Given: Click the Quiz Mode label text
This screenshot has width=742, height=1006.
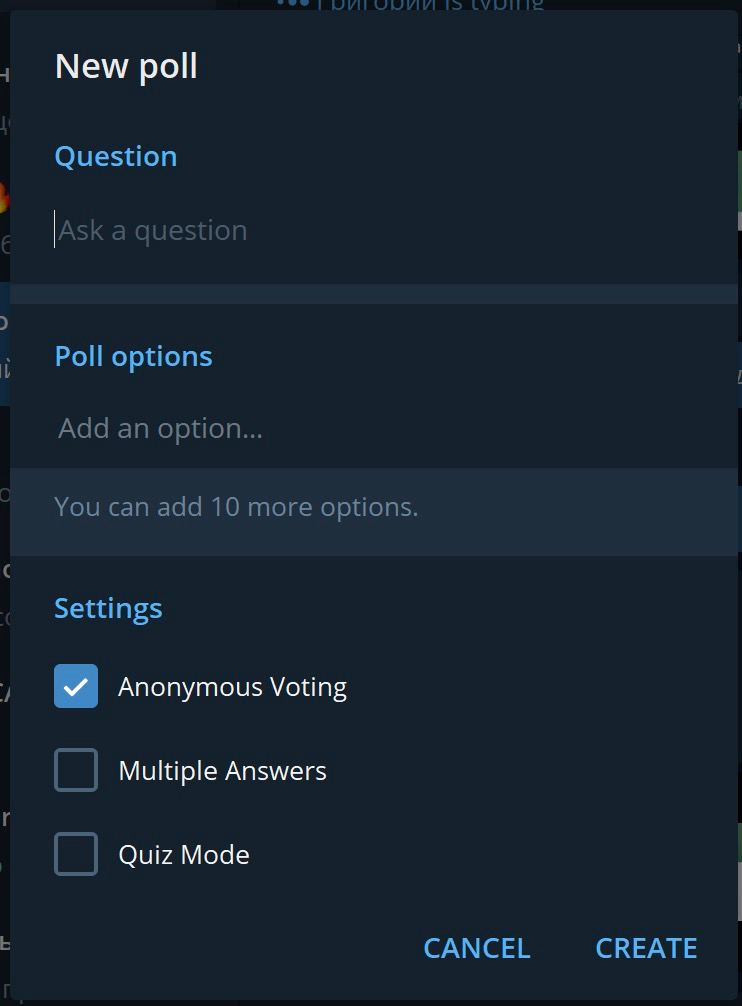Looking at the screenshot, I should coord(184,855).
